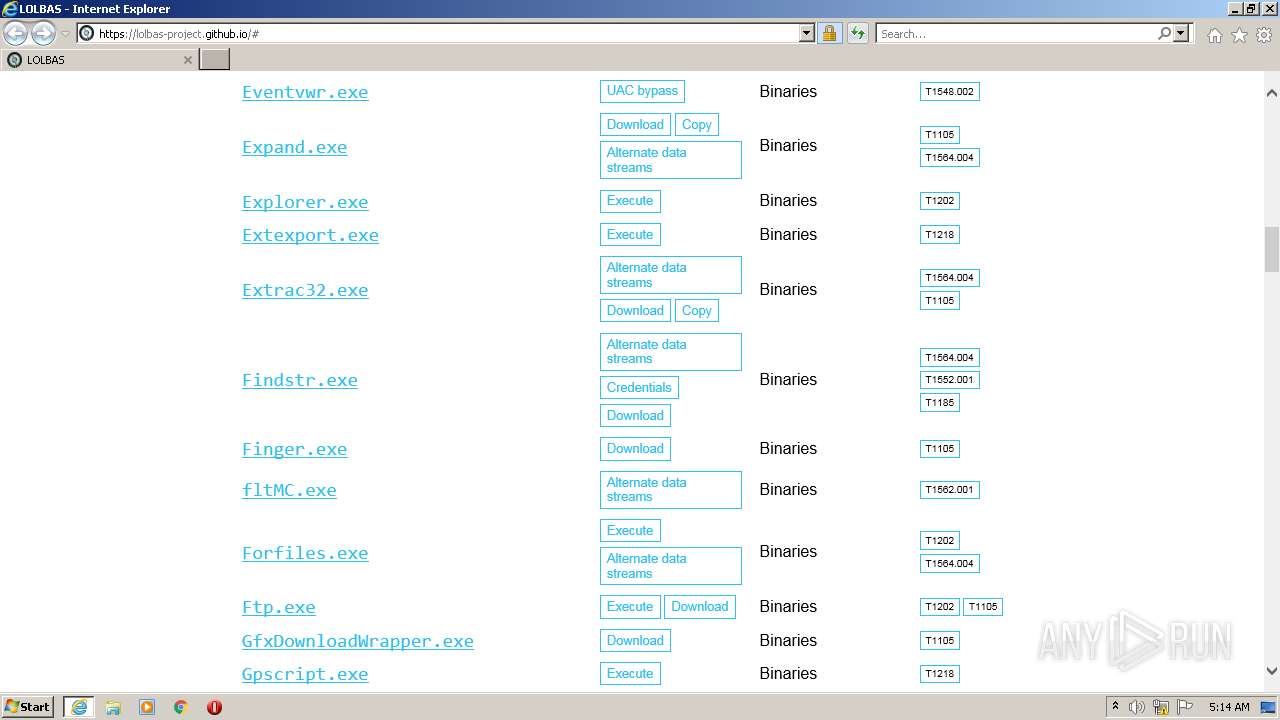The height and width of the screenshot is (720, 1280).
Task: Open the GfxDownloadWrapper.exe link
Action: (x=357, y=641)
